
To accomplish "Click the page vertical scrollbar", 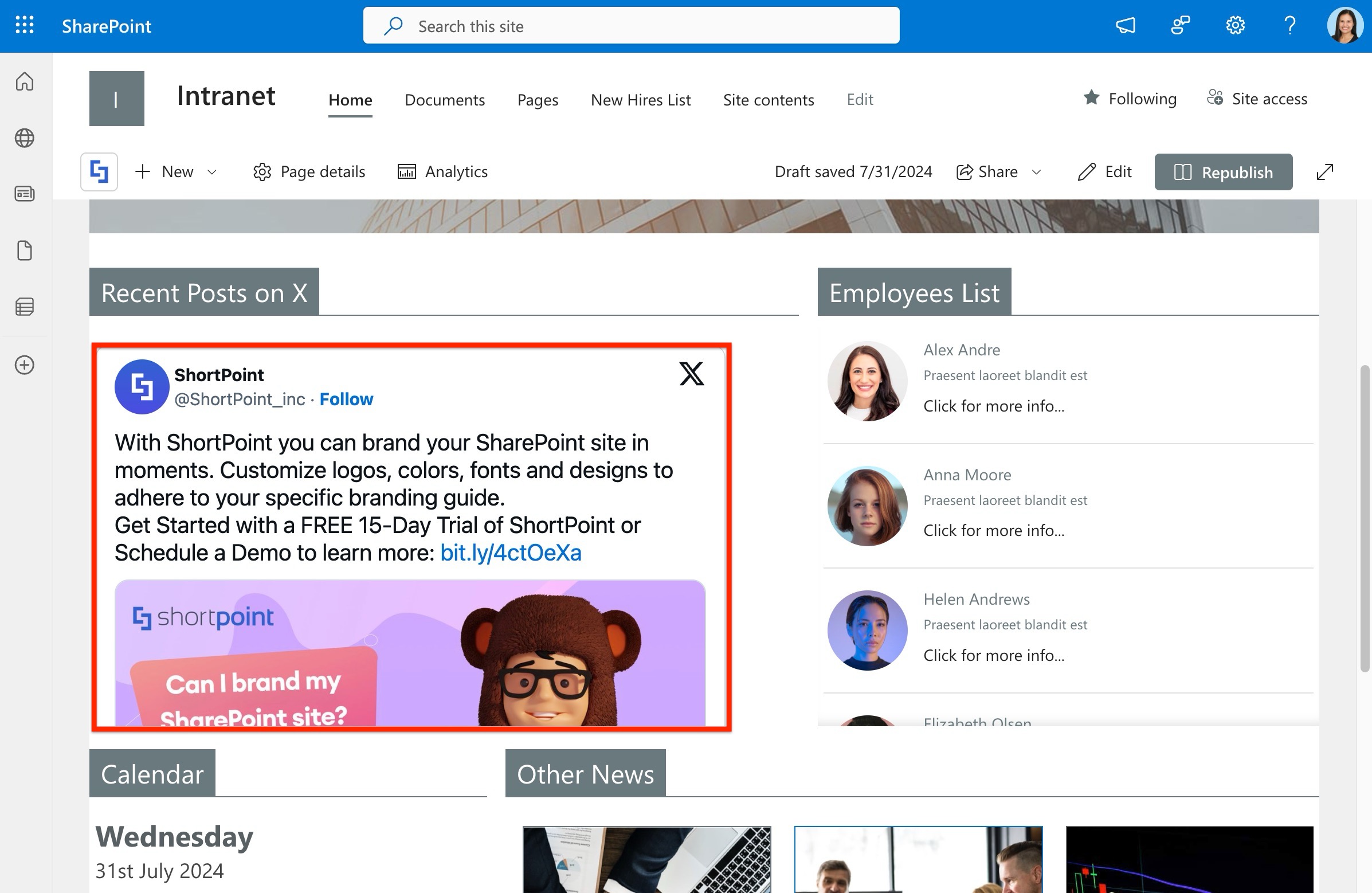I will click(1365, 519).
